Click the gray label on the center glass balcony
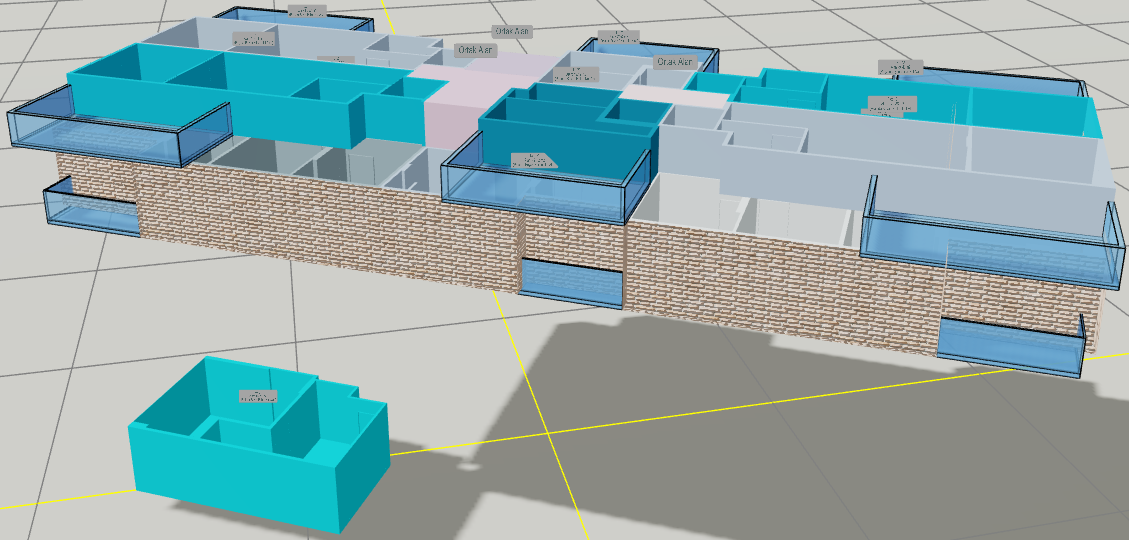 (x=532, y=160)
